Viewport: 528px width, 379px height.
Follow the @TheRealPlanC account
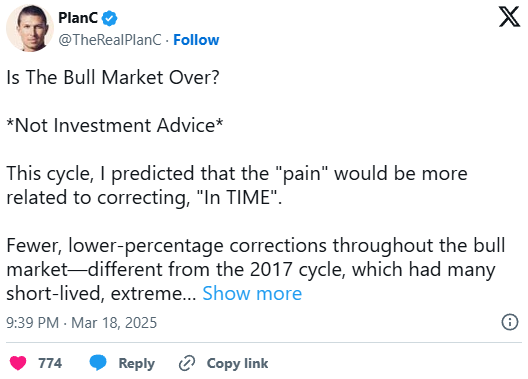point(196,40)
